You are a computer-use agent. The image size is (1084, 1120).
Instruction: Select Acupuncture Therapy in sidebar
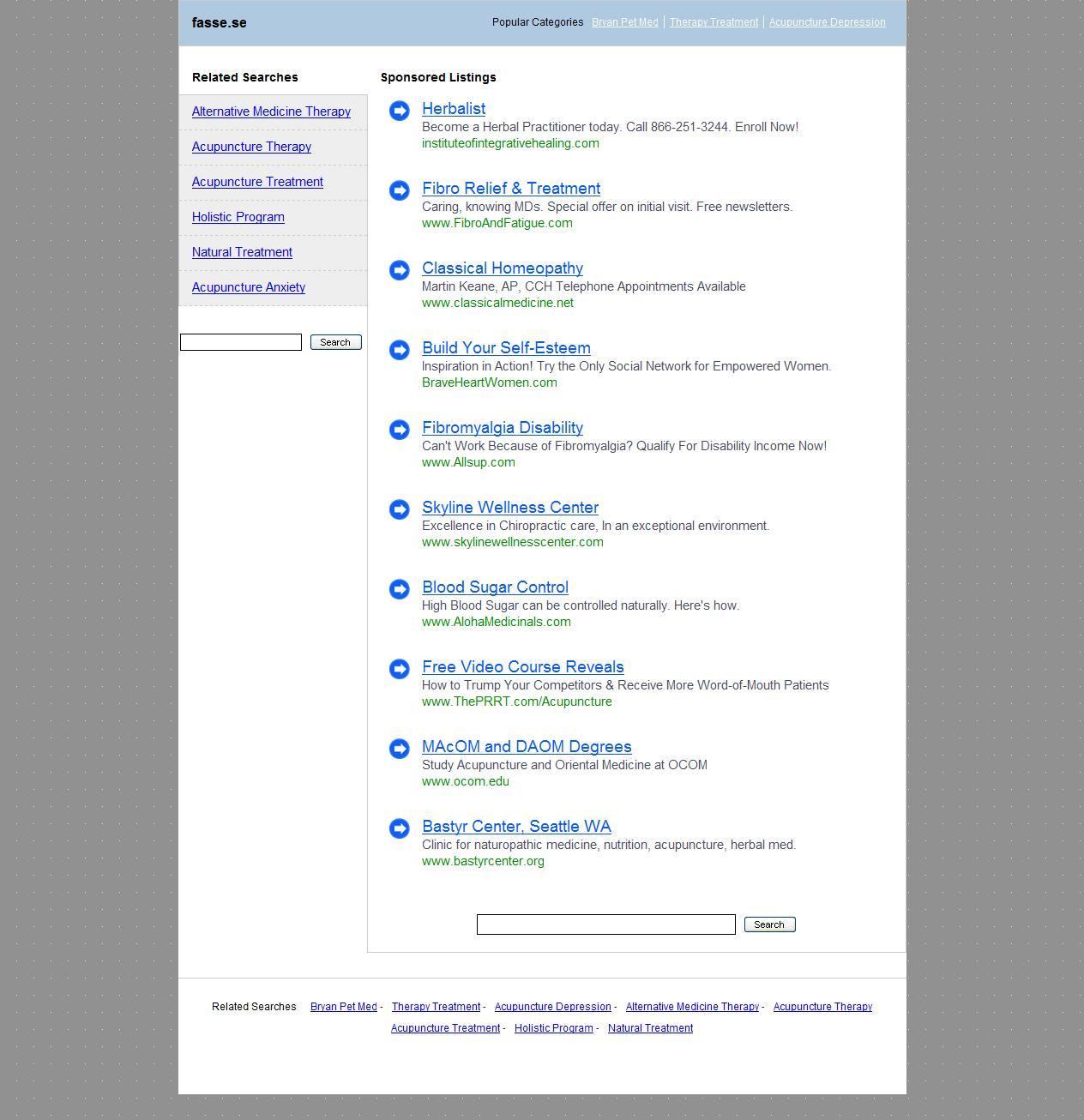251,147
